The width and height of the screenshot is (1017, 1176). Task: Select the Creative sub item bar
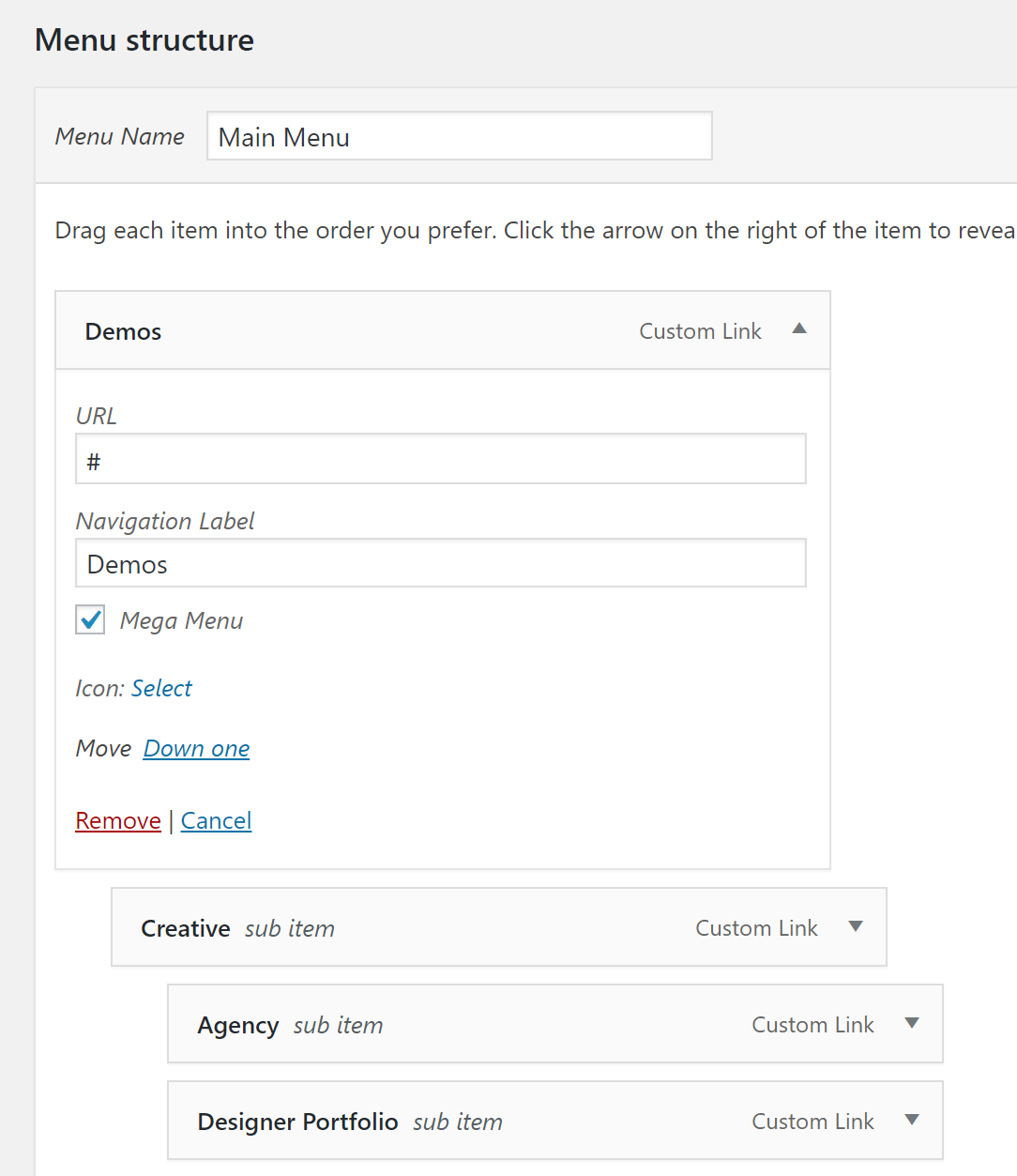pos(499,927)
